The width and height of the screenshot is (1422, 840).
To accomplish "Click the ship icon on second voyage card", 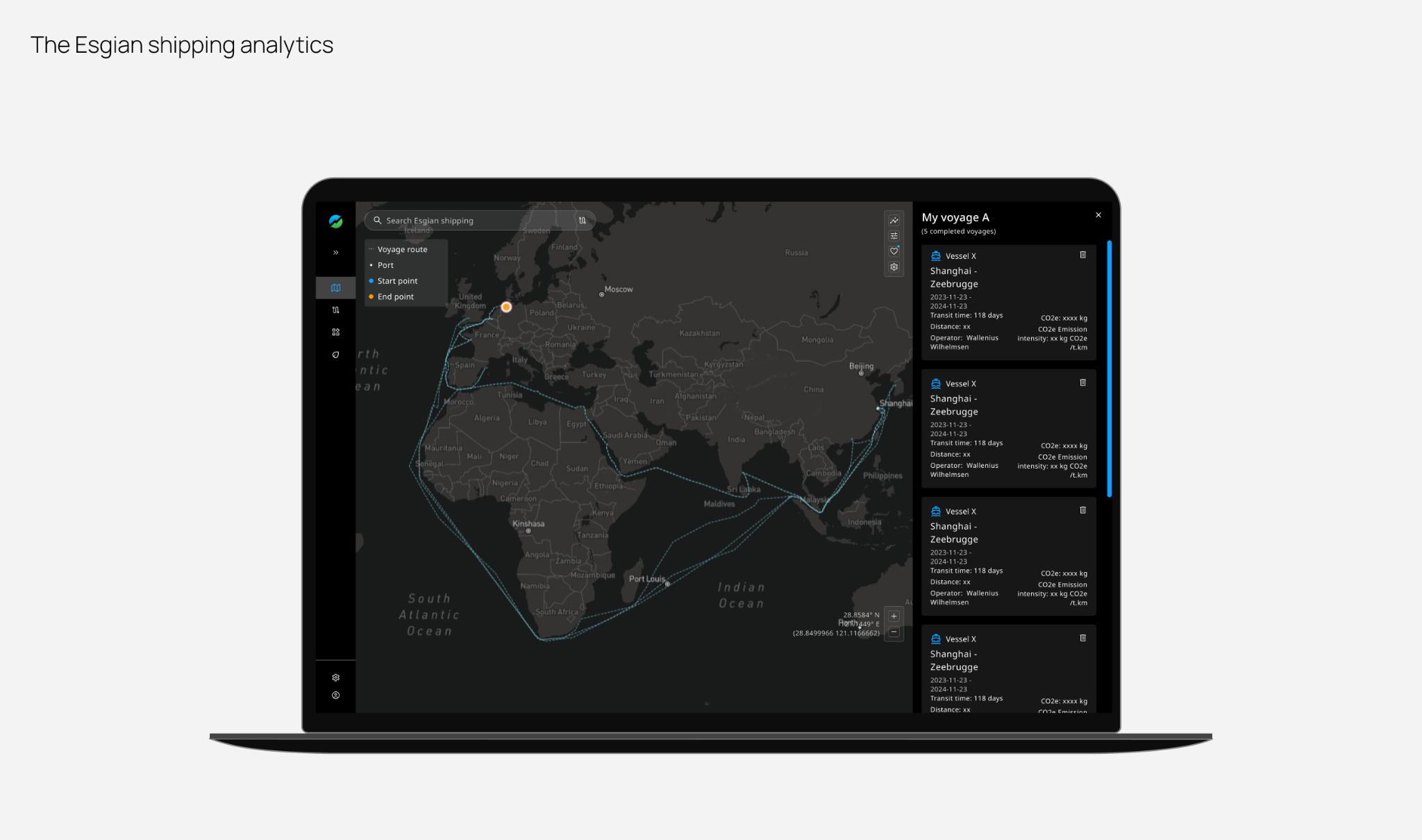I will pyautogui.click(x=936, y=383).
